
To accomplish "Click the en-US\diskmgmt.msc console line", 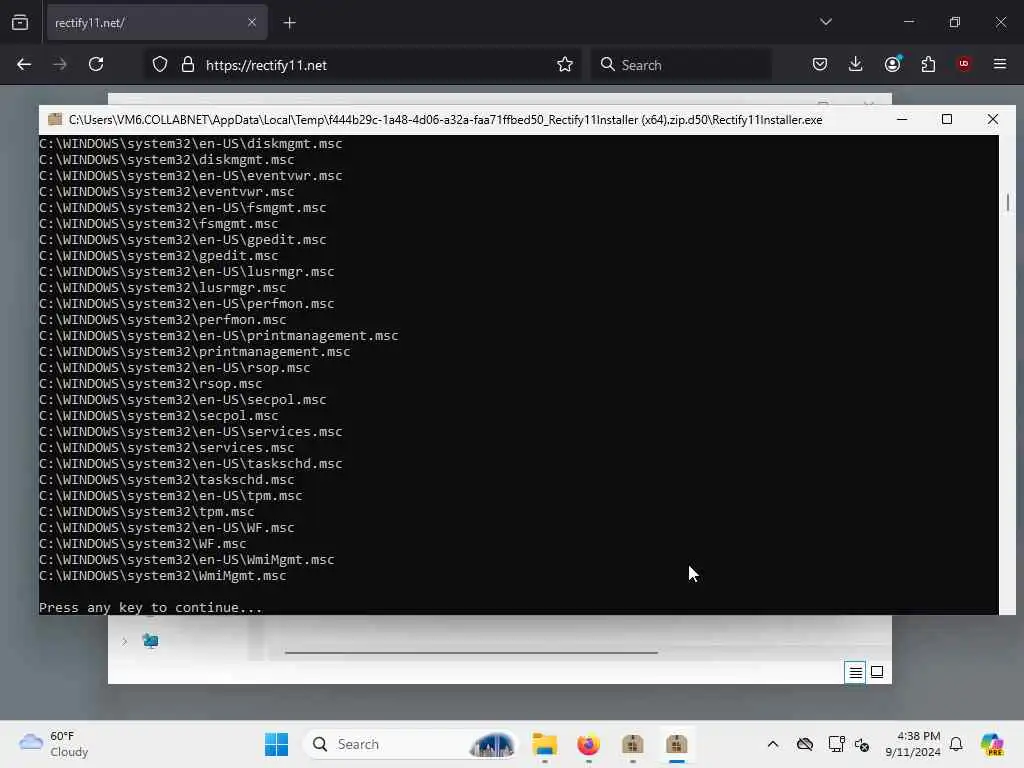I will pos(190,144).
